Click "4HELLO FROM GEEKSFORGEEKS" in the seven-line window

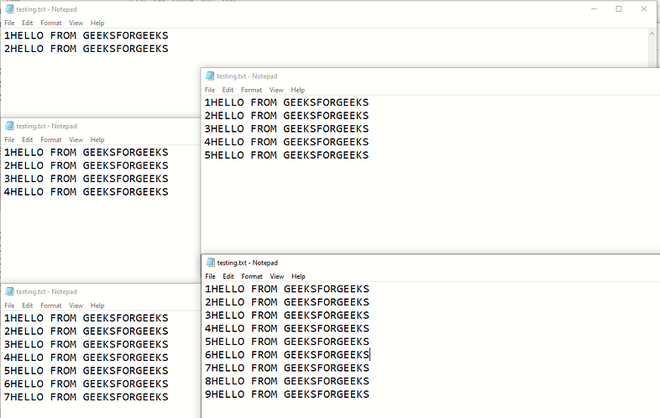86,357
